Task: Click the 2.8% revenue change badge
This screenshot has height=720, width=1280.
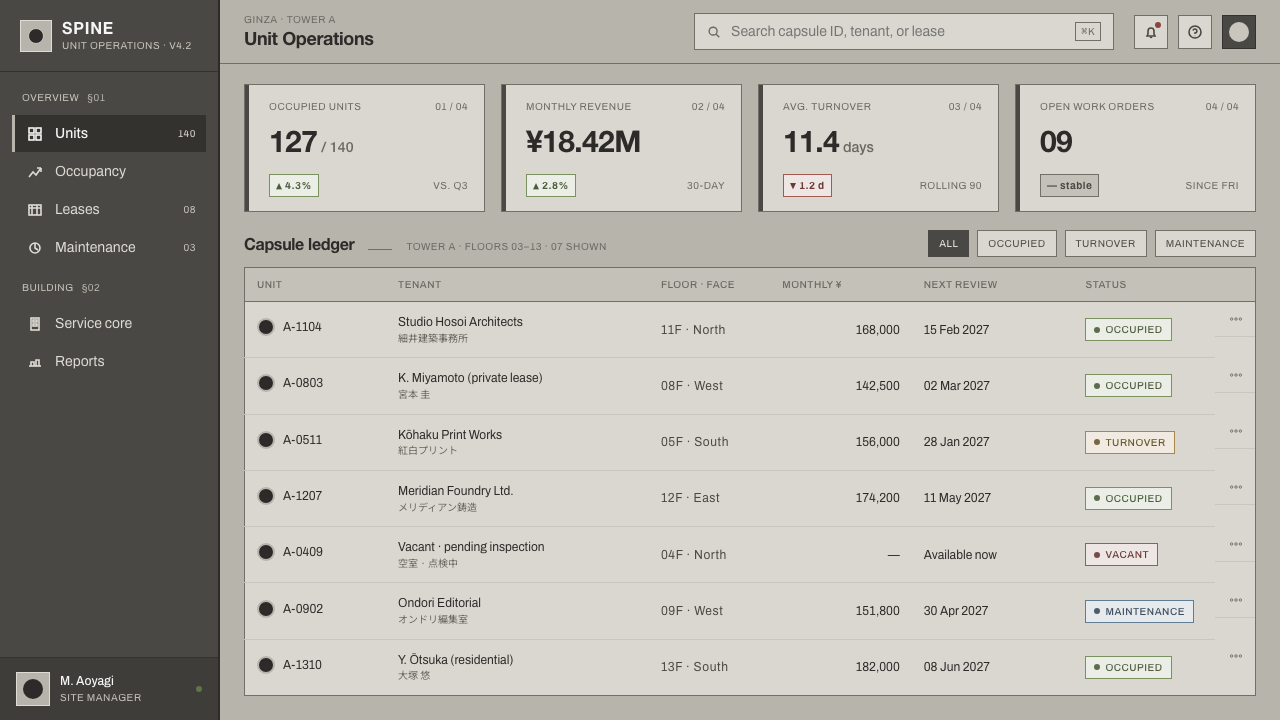Action: click(x=551, y=186)
